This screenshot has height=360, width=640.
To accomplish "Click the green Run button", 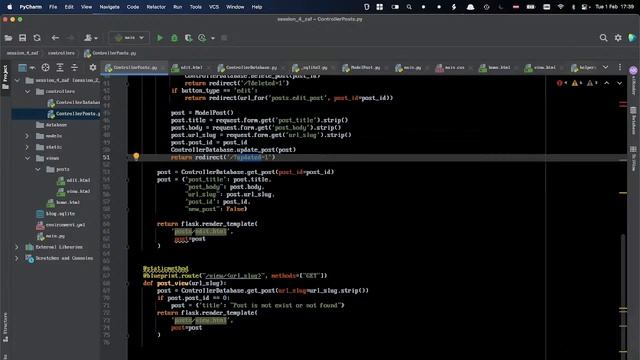I will 160,38.
